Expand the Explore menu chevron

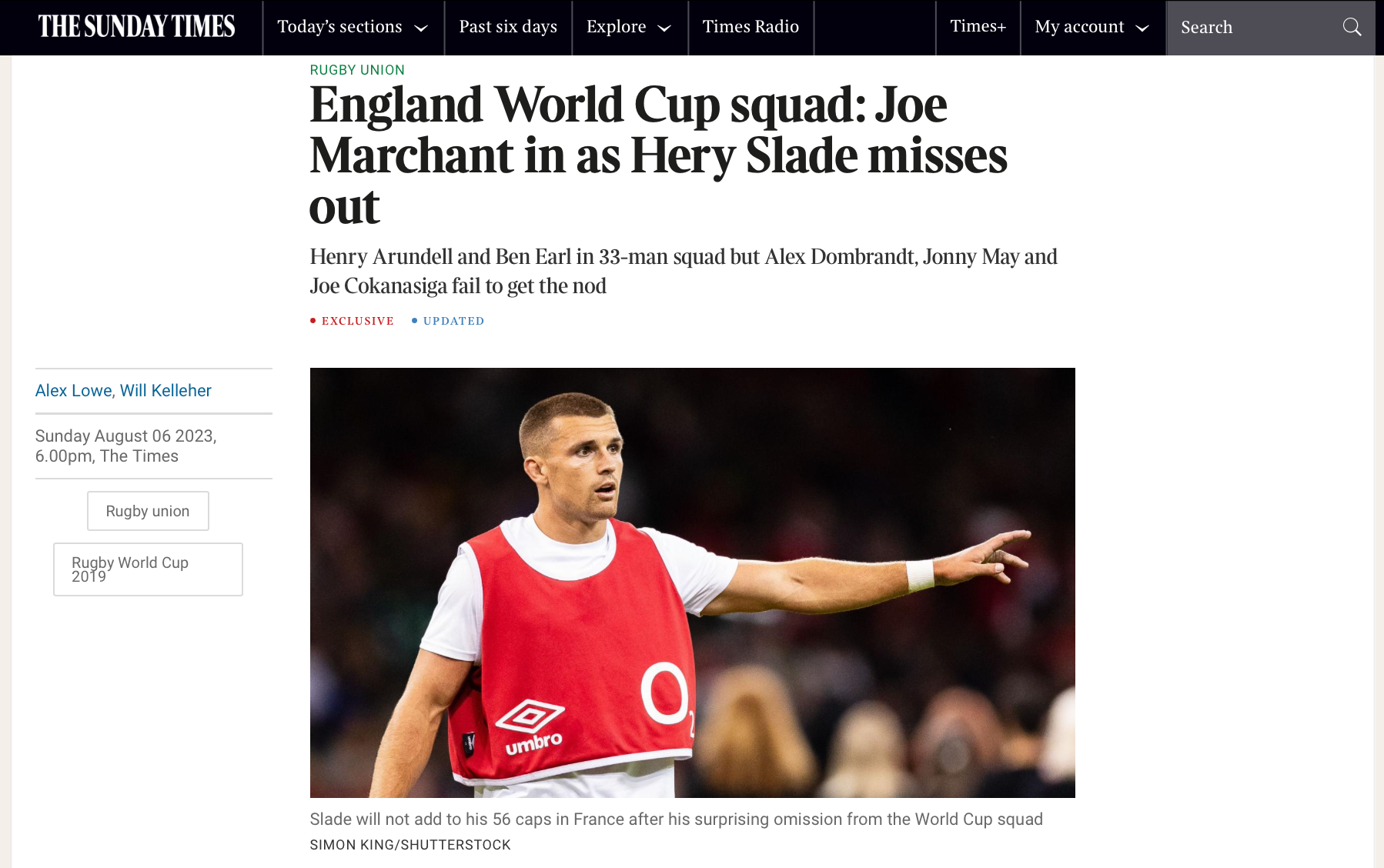click(x=664, y=28)
